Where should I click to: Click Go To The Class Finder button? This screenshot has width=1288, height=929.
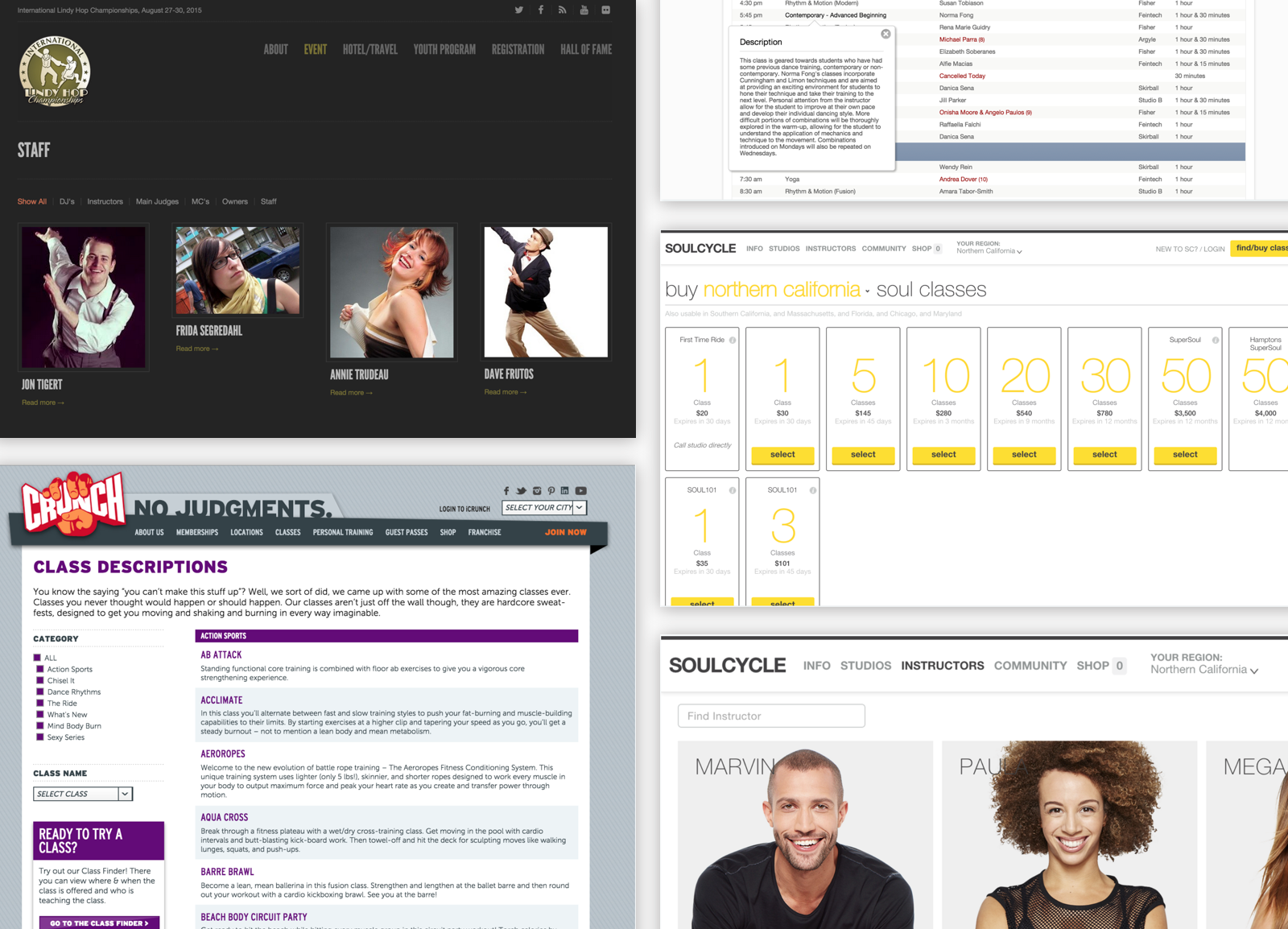point(99,923)
